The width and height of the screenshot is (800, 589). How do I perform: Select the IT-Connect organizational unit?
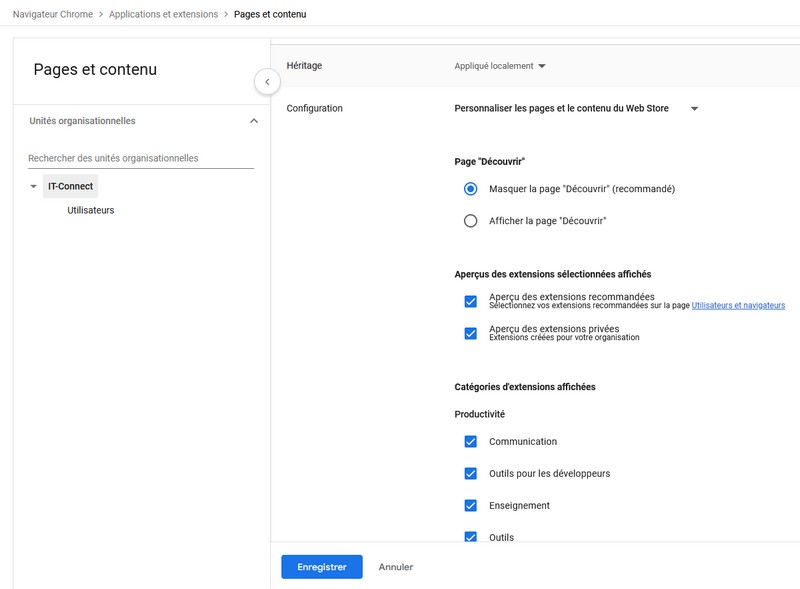[x=71, y=187]
